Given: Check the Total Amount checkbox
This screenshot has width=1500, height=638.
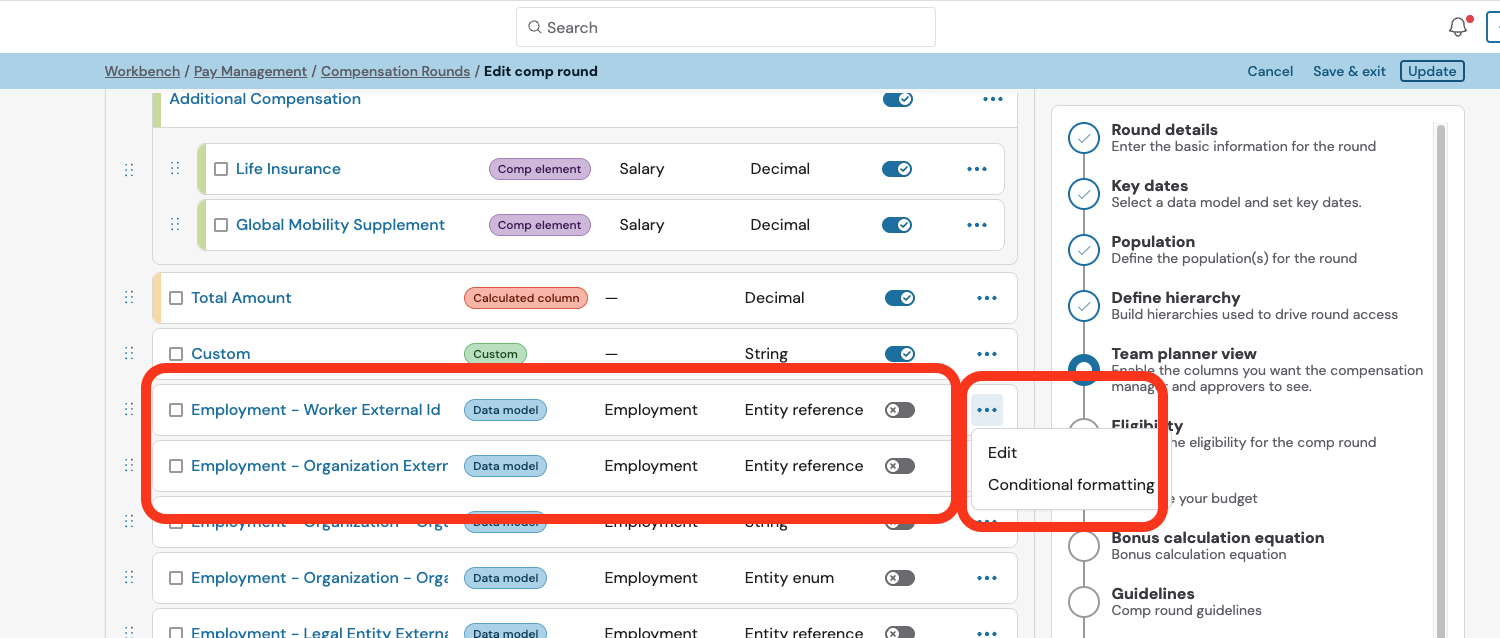Looking at the screenshot, I should [176, 298].
